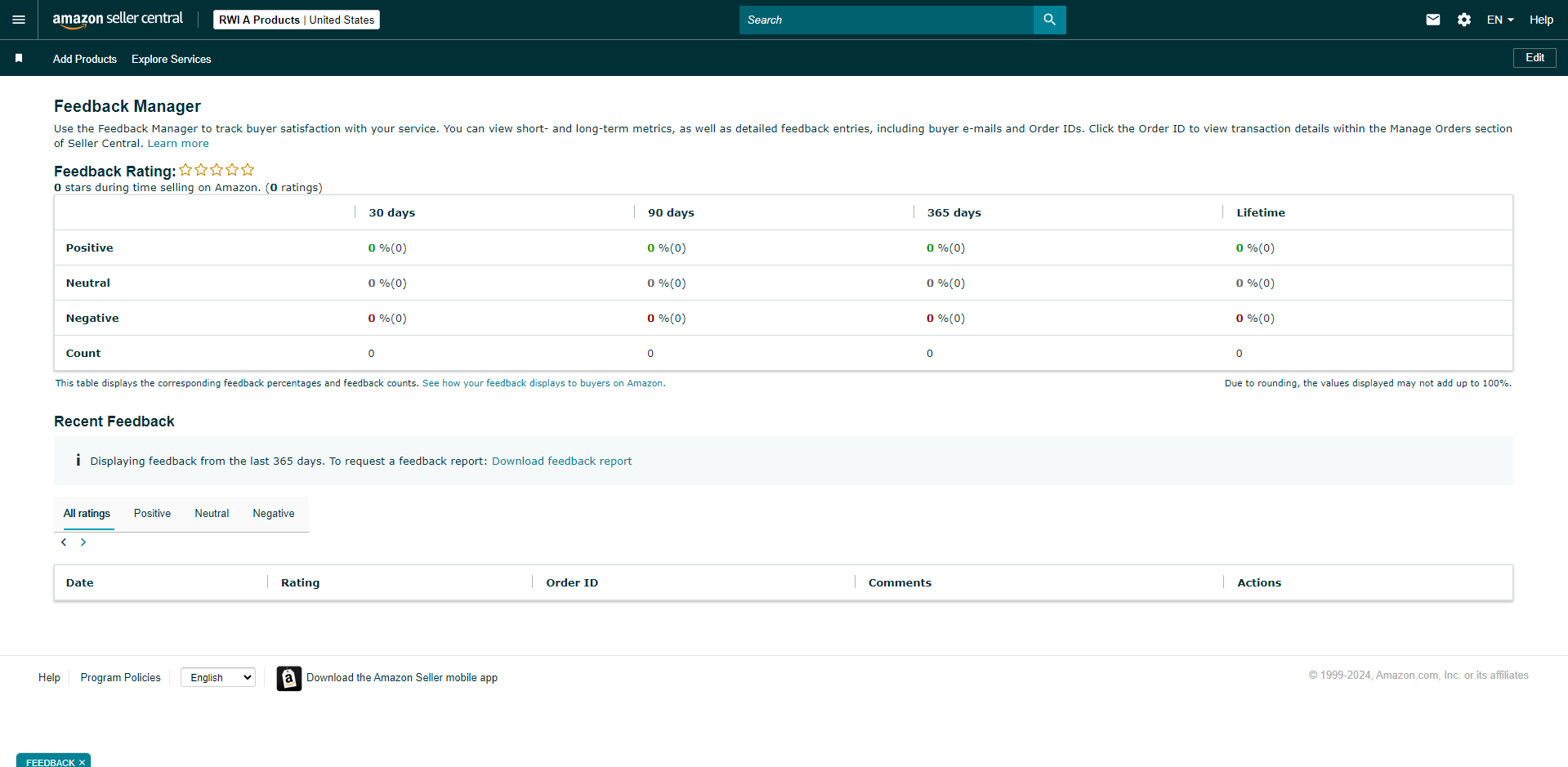Open Add Products menu item
1568x767 pixels.
85,59
